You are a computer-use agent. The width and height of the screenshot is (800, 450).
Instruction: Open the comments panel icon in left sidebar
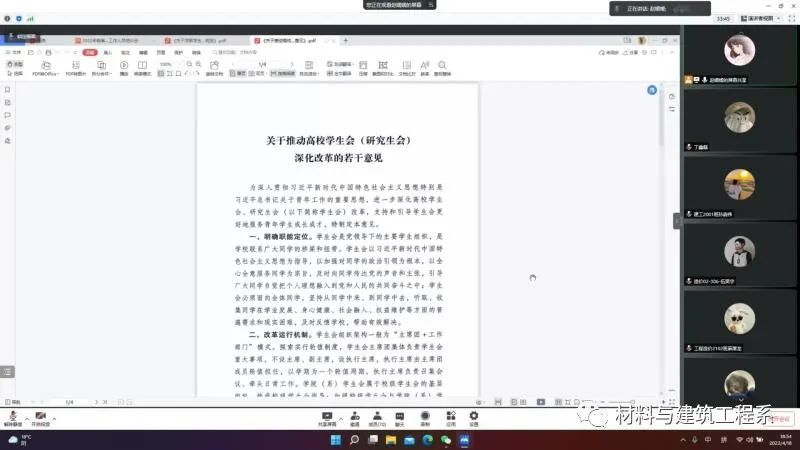point(7,115)
